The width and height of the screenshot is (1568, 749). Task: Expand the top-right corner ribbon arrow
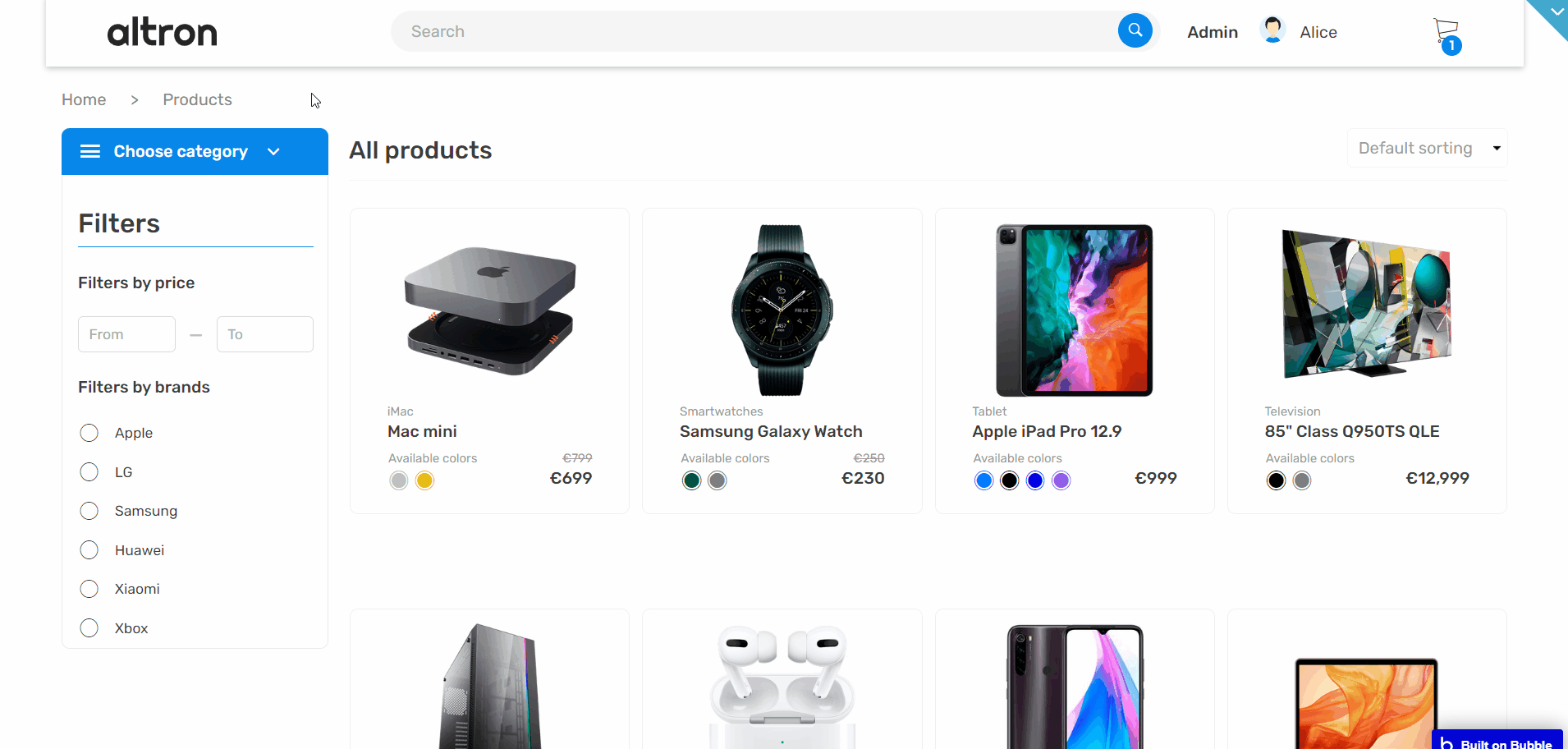pyautogui.click(x=1555, y=11)
